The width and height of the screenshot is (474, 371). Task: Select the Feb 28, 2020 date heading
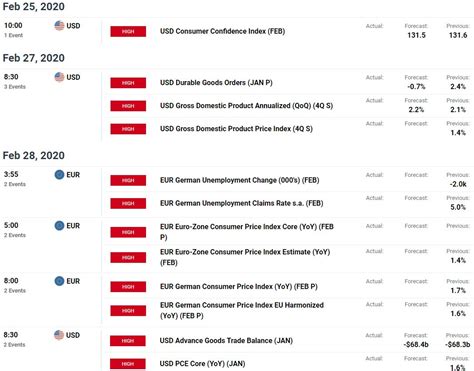tap(34, 156)
